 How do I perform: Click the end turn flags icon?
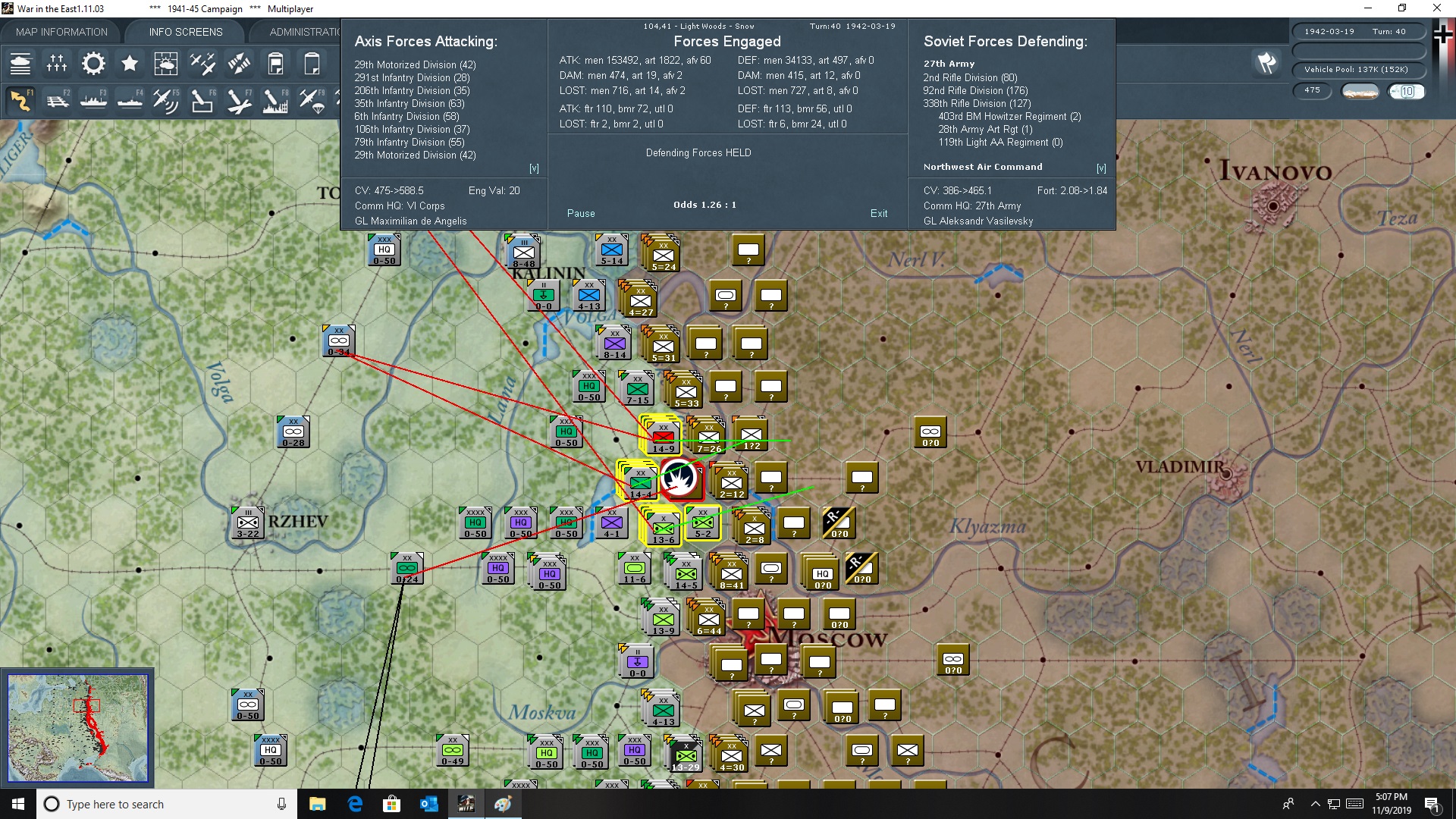point(1266,63)
